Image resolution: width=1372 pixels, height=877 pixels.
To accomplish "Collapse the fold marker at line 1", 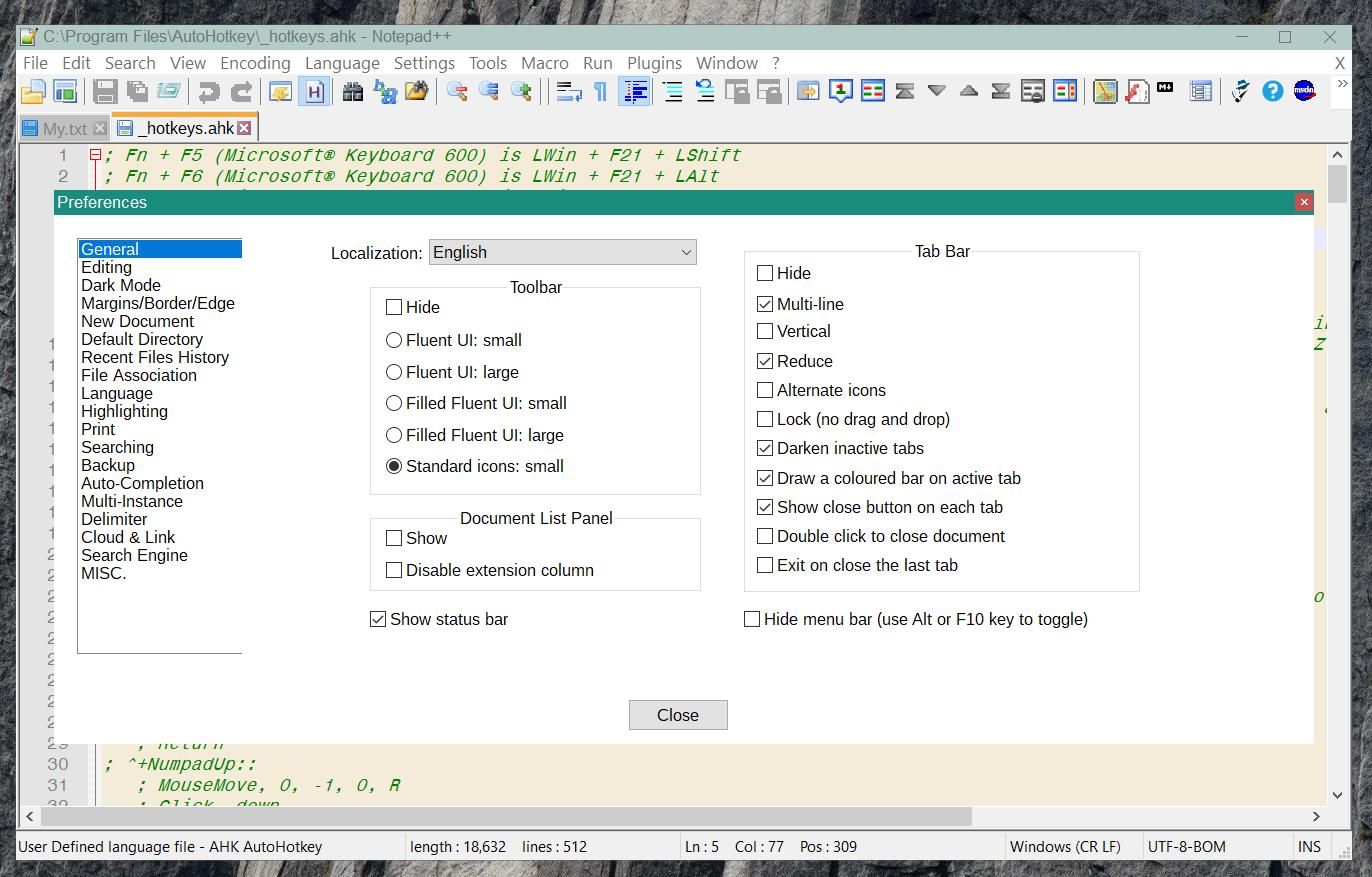I will click(x=96, y=155).
